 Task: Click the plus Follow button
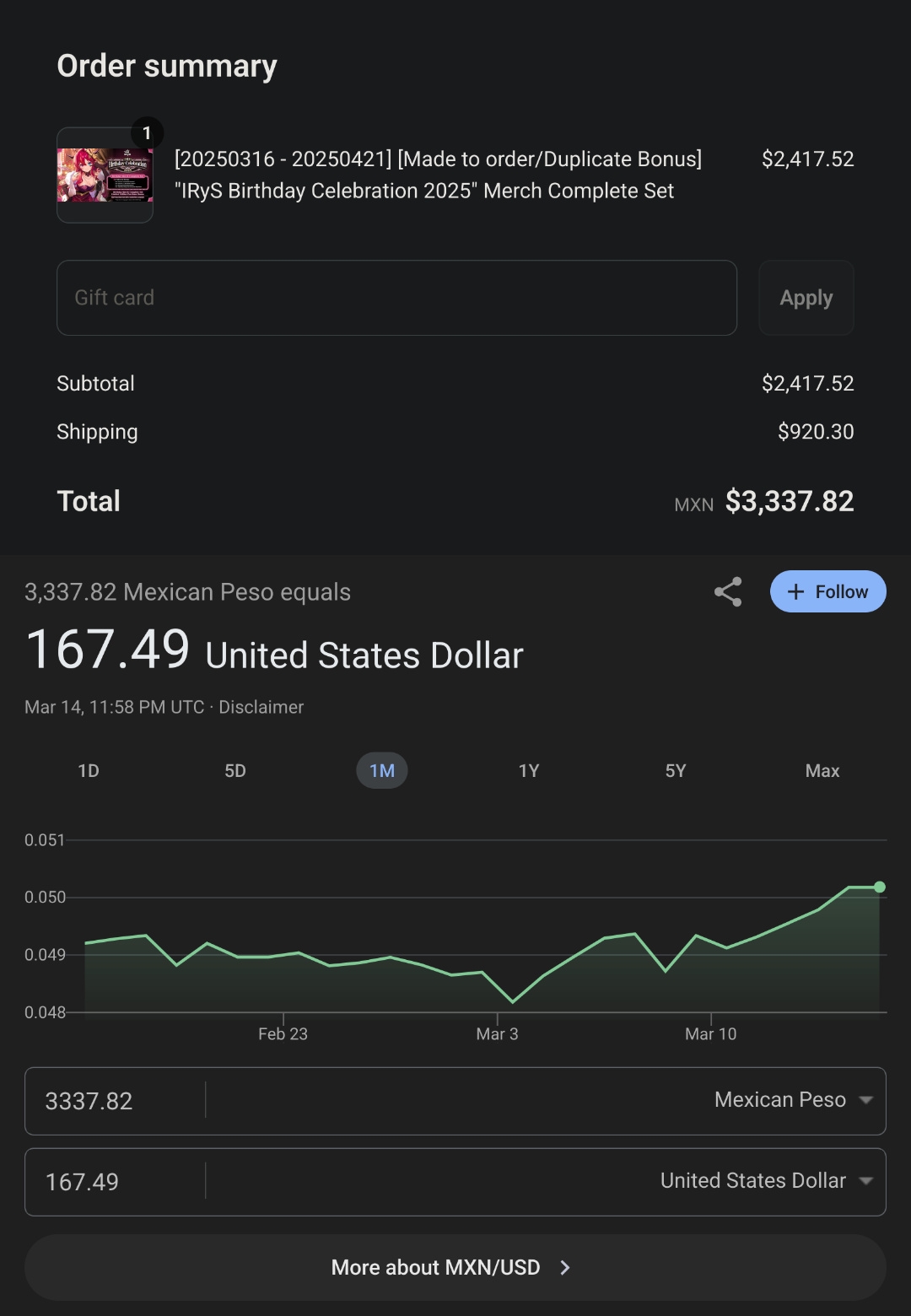tap(827, 592)
